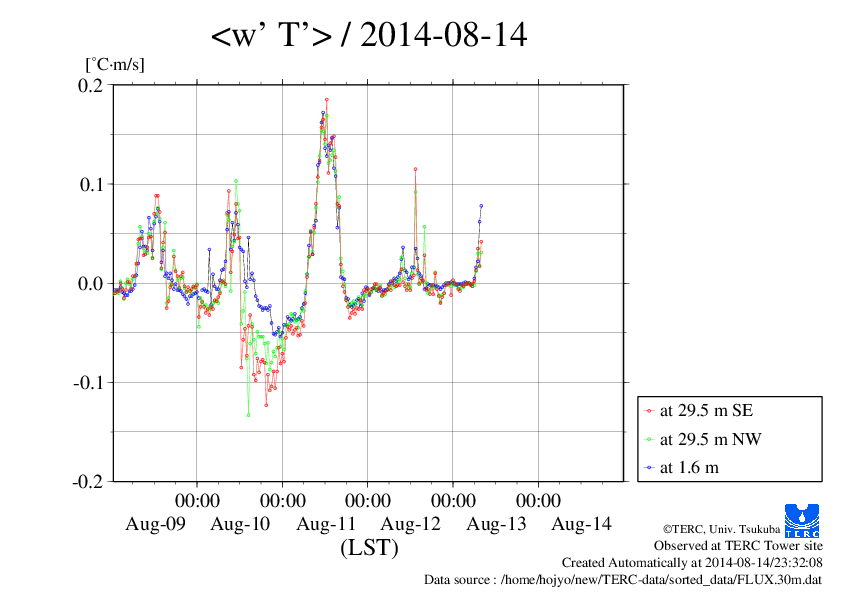
Task: Click the chart title '<w' T'> / 2014-08-14'
Action: click(x=369, y=35)
